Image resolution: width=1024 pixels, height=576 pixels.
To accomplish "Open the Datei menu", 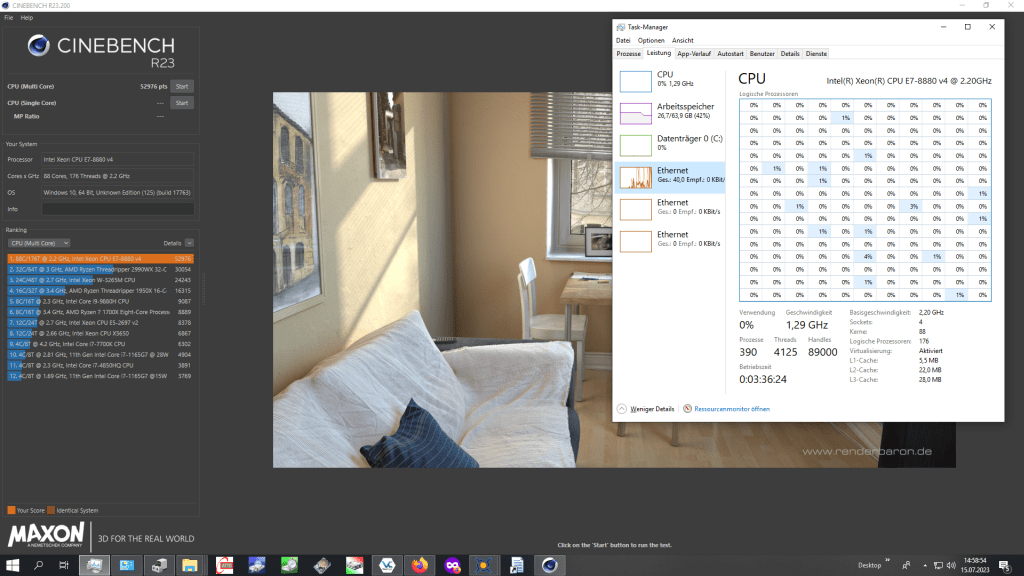I will [x=623, y=40].
